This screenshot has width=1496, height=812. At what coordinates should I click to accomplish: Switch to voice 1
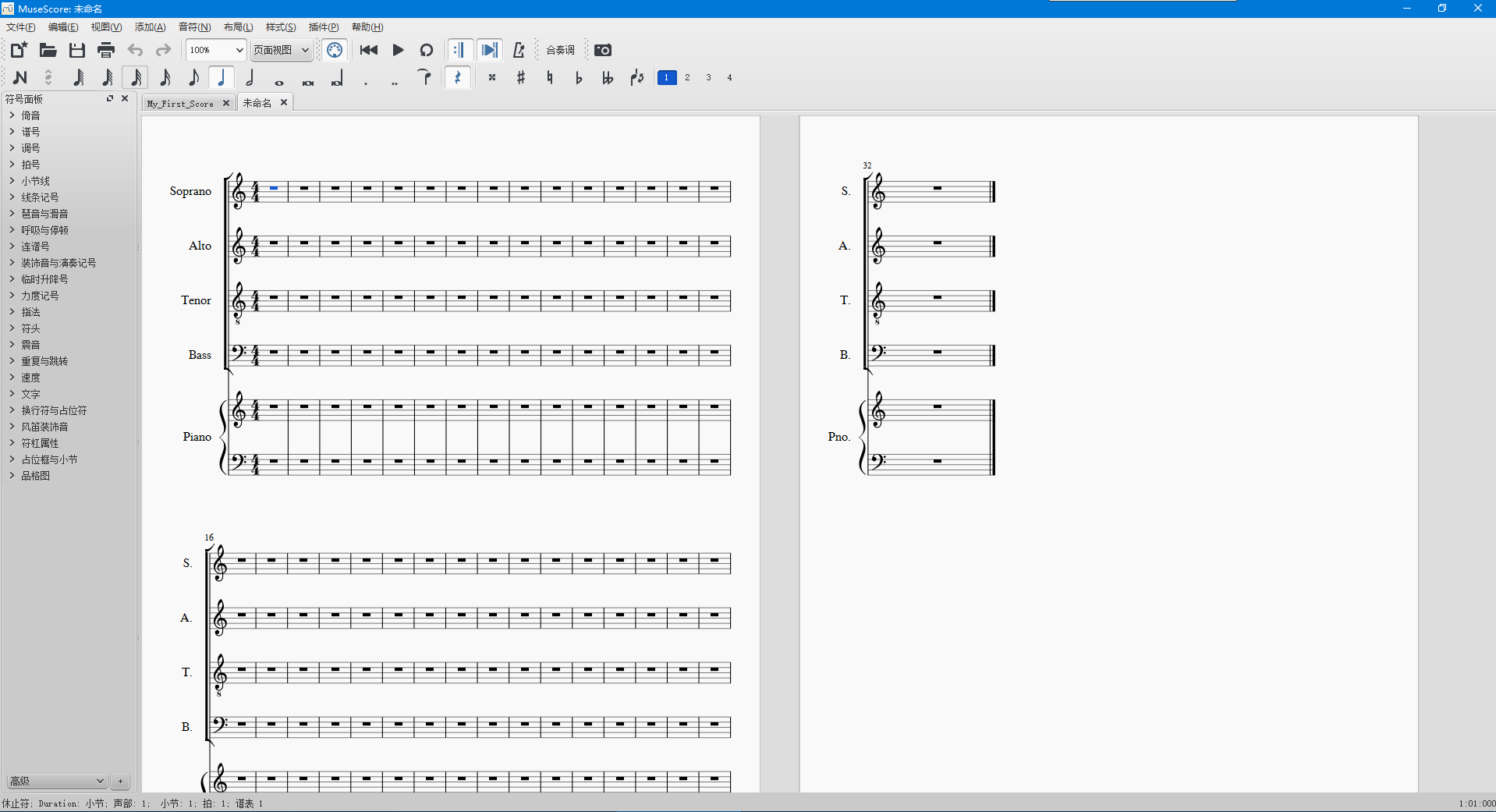[x=667, y=77]
